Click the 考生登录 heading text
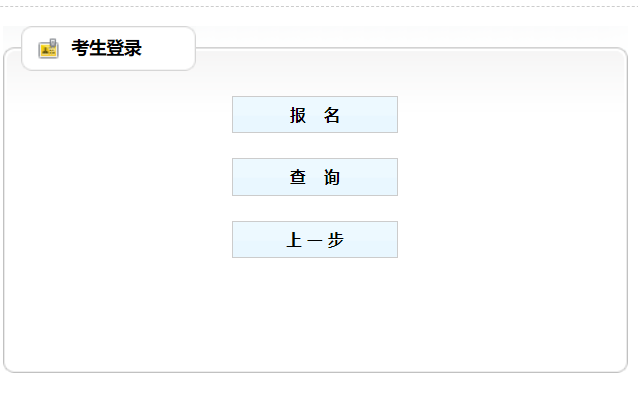Image resolution: width=638 pixels, height=395 pixels. point(107,48)
